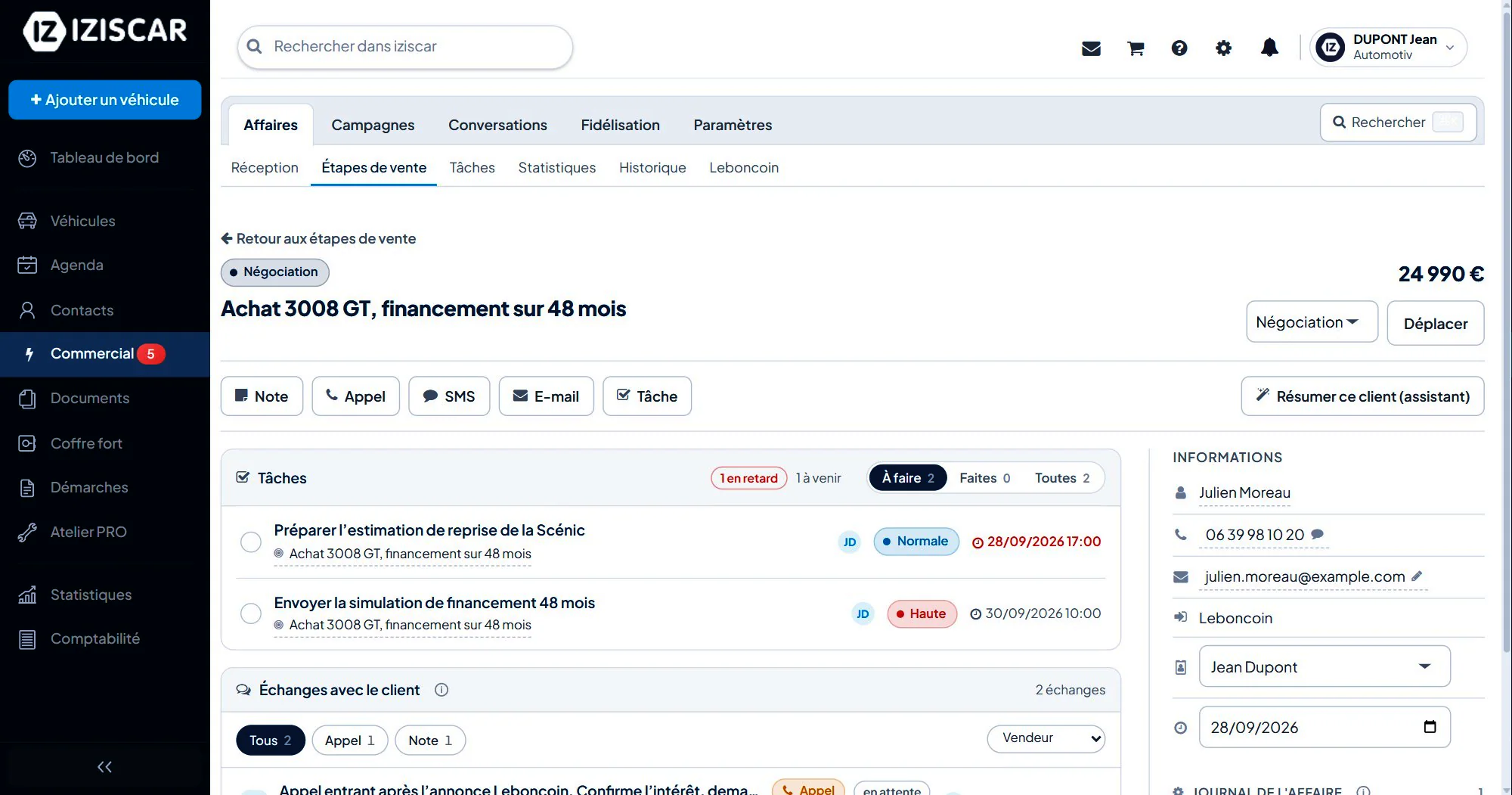Filter exchanges by Appel
1512x795 pixels.
(349, 741)
